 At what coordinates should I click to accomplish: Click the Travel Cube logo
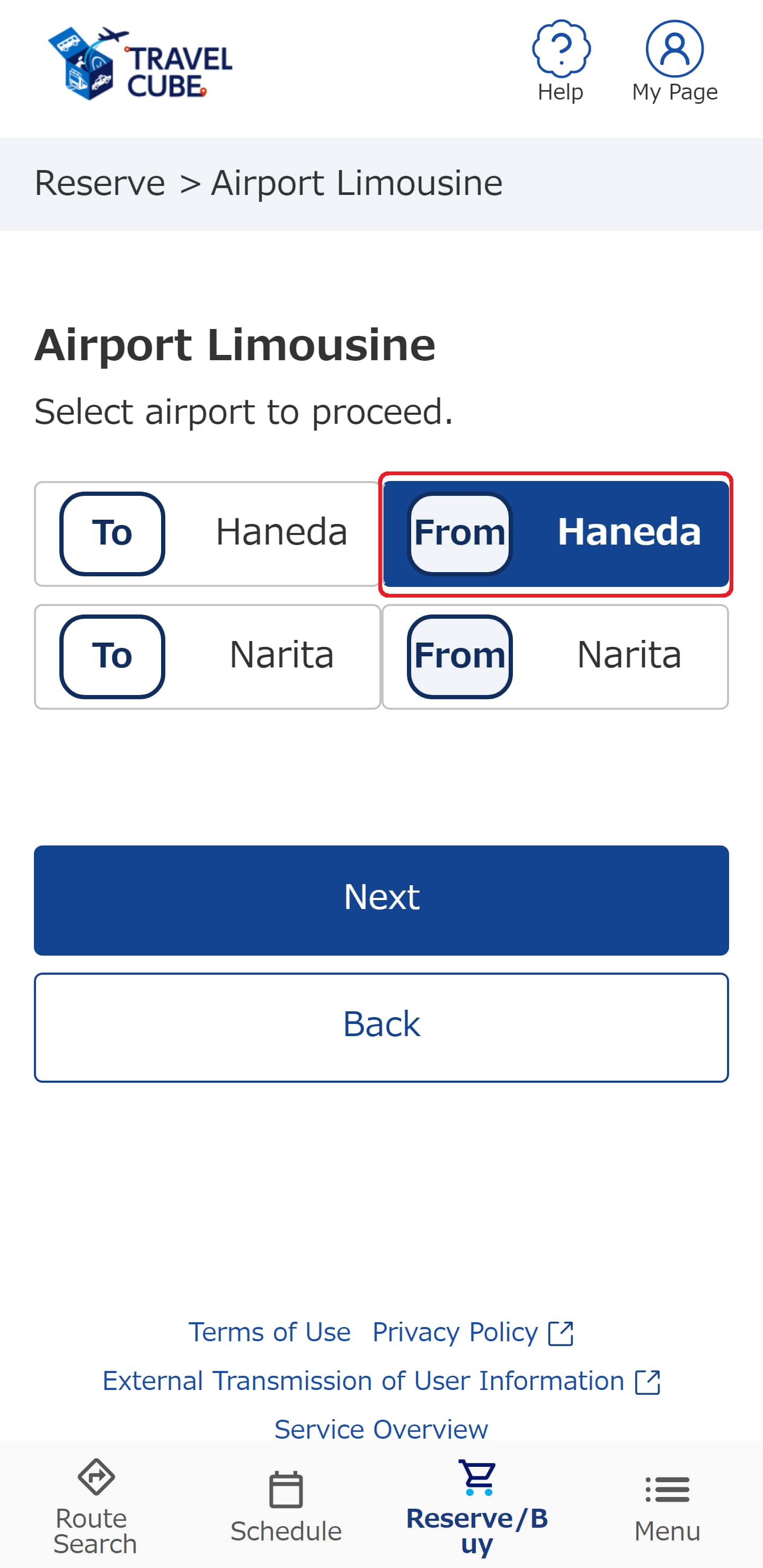pos(140,64)
